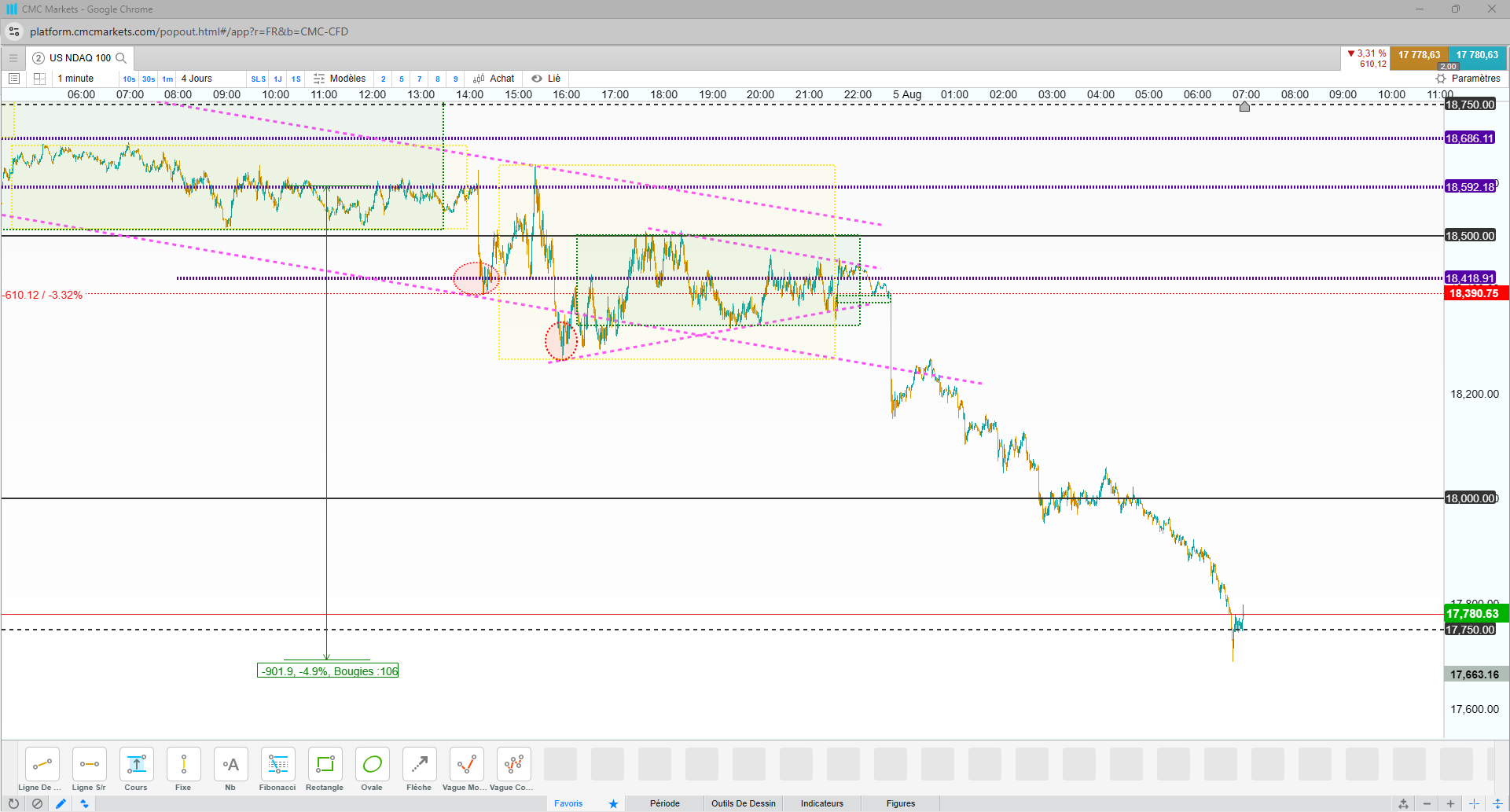Expand the Modèles templates menu
This screenshot has width=1510, height=812.
[x=340, y=79]
